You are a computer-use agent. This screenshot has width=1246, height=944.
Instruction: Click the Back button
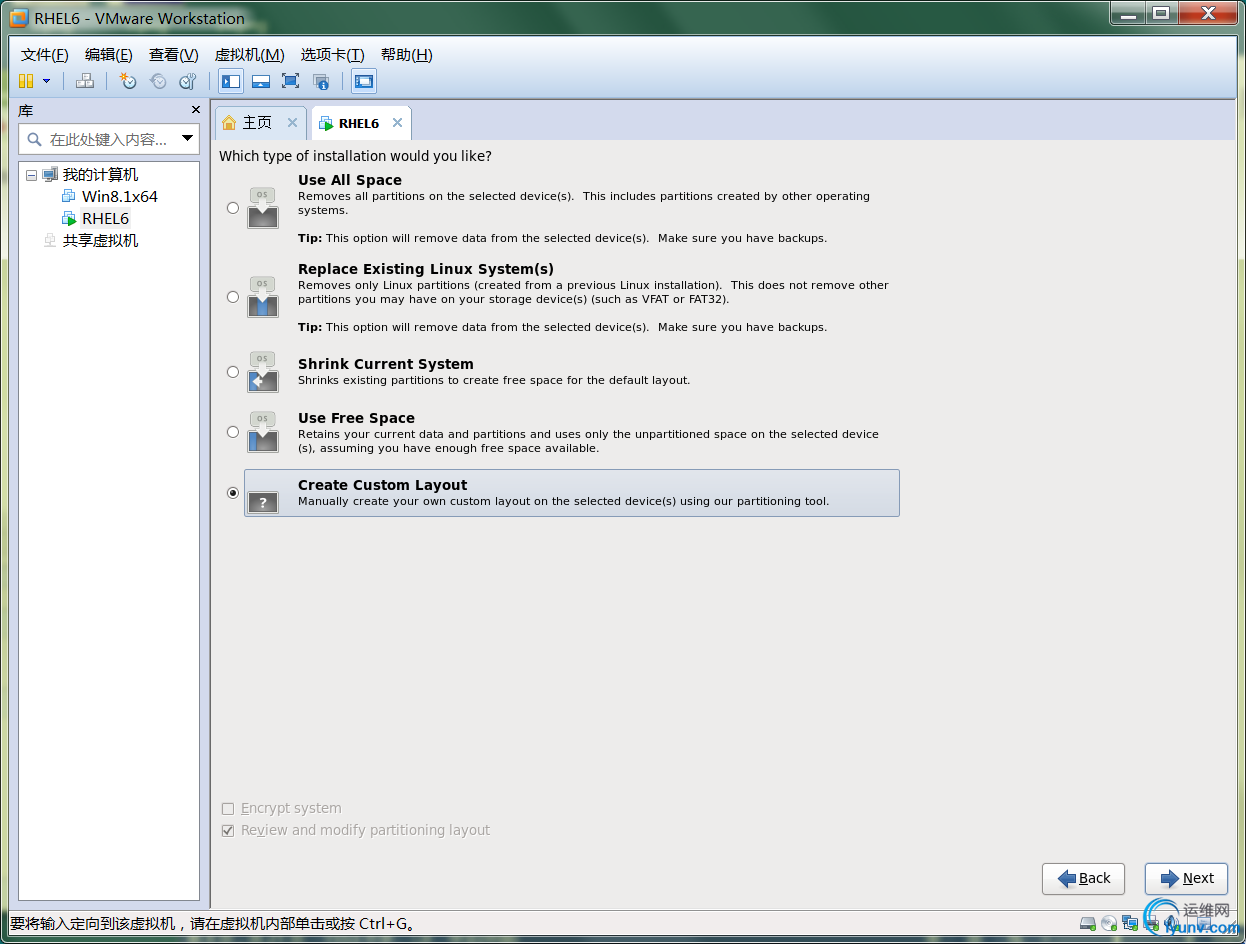(1083, 879)
